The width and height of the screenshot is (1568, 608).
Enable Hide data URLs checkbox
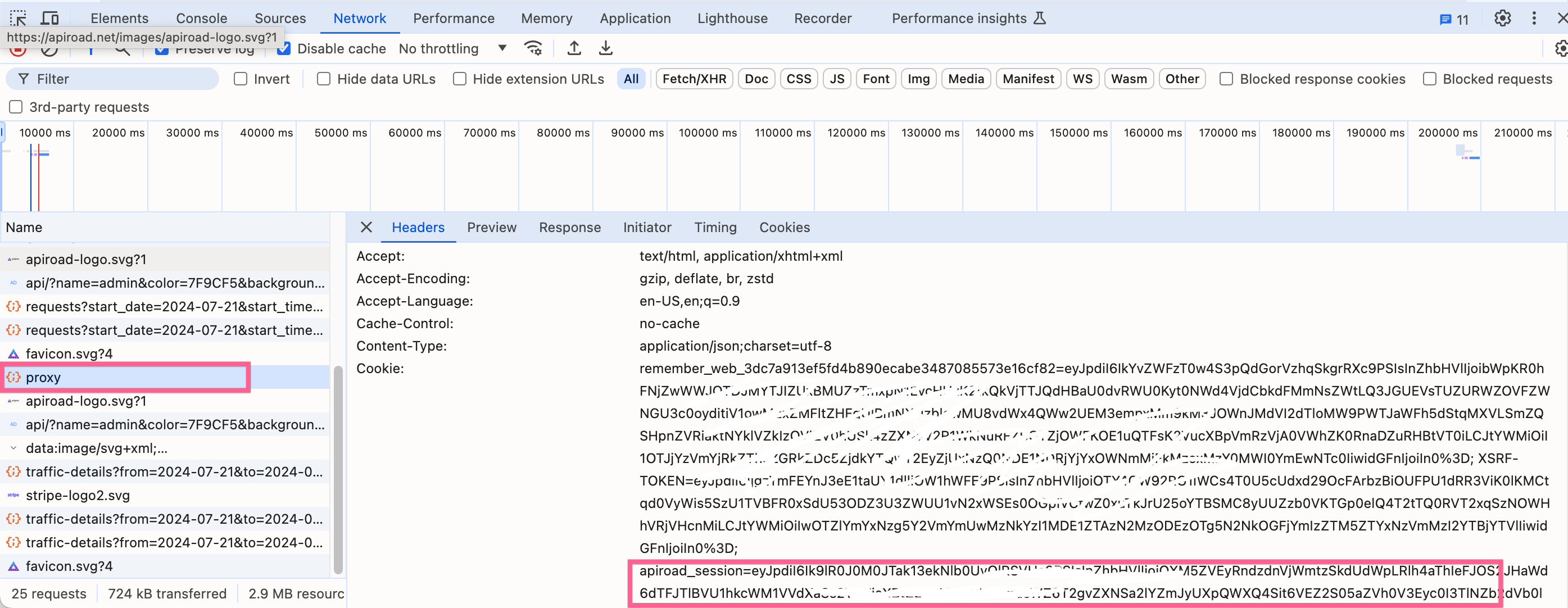pos(324,79)
